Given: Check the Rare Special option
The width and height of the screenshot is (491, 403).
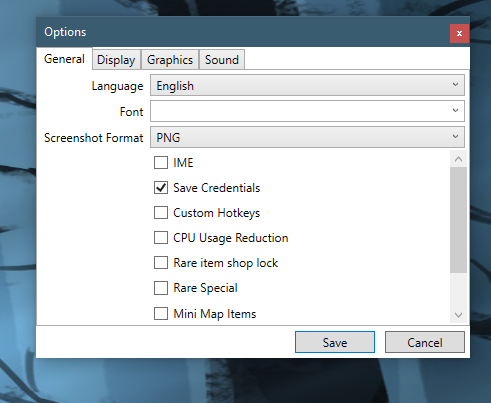Looking at the screenshot, I should pos(161,288).
